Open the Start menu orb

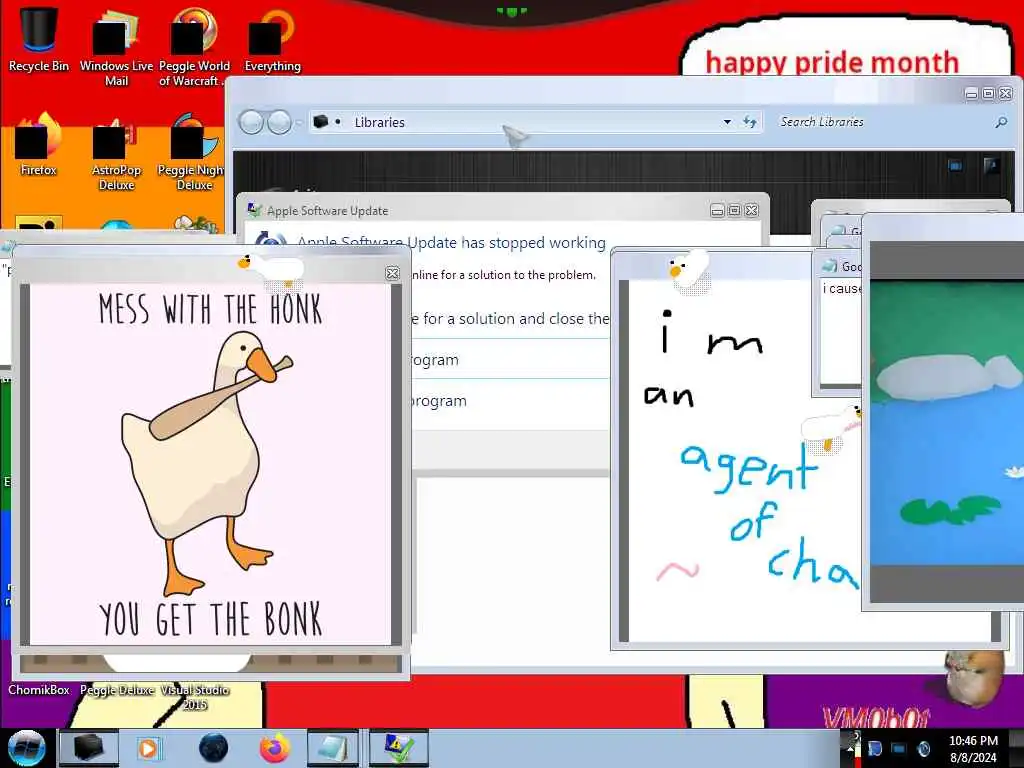26,748
